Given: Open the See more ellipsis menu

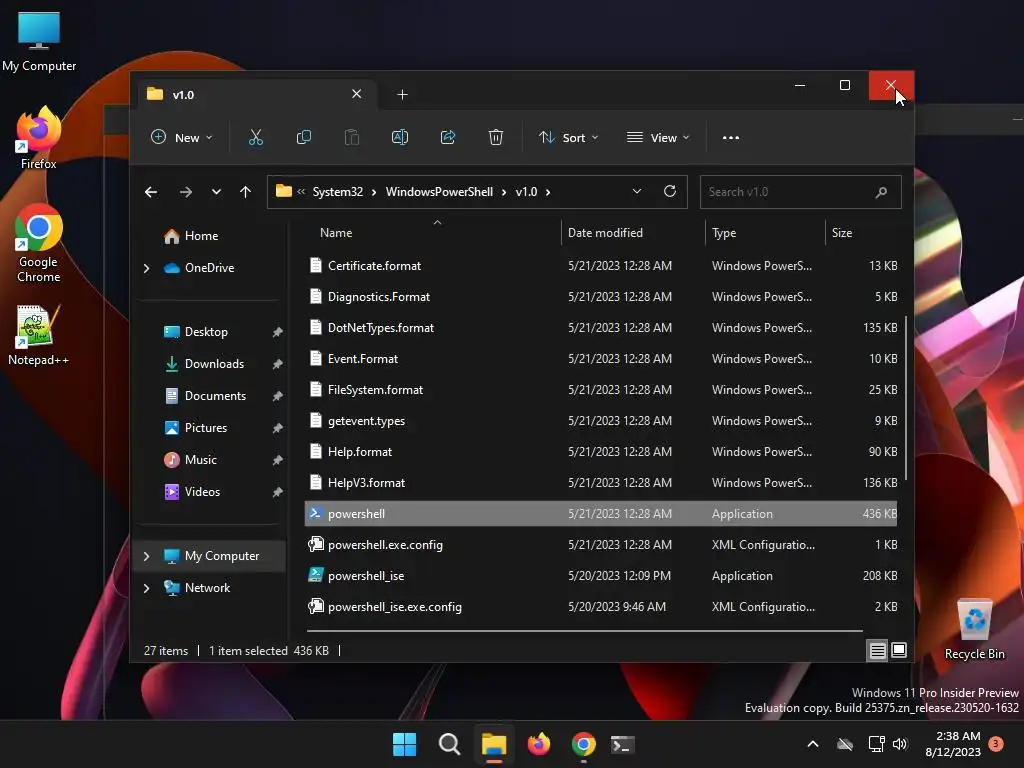Looking at the screenshot, I should point(731,138).
